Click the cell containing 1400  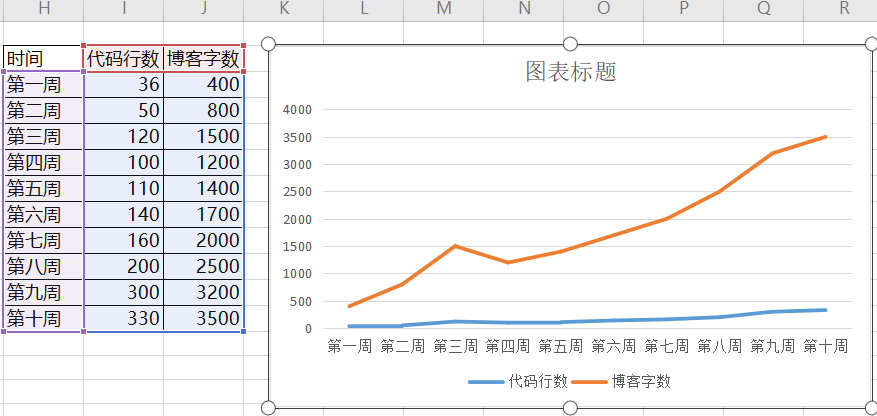pos(204,188)
